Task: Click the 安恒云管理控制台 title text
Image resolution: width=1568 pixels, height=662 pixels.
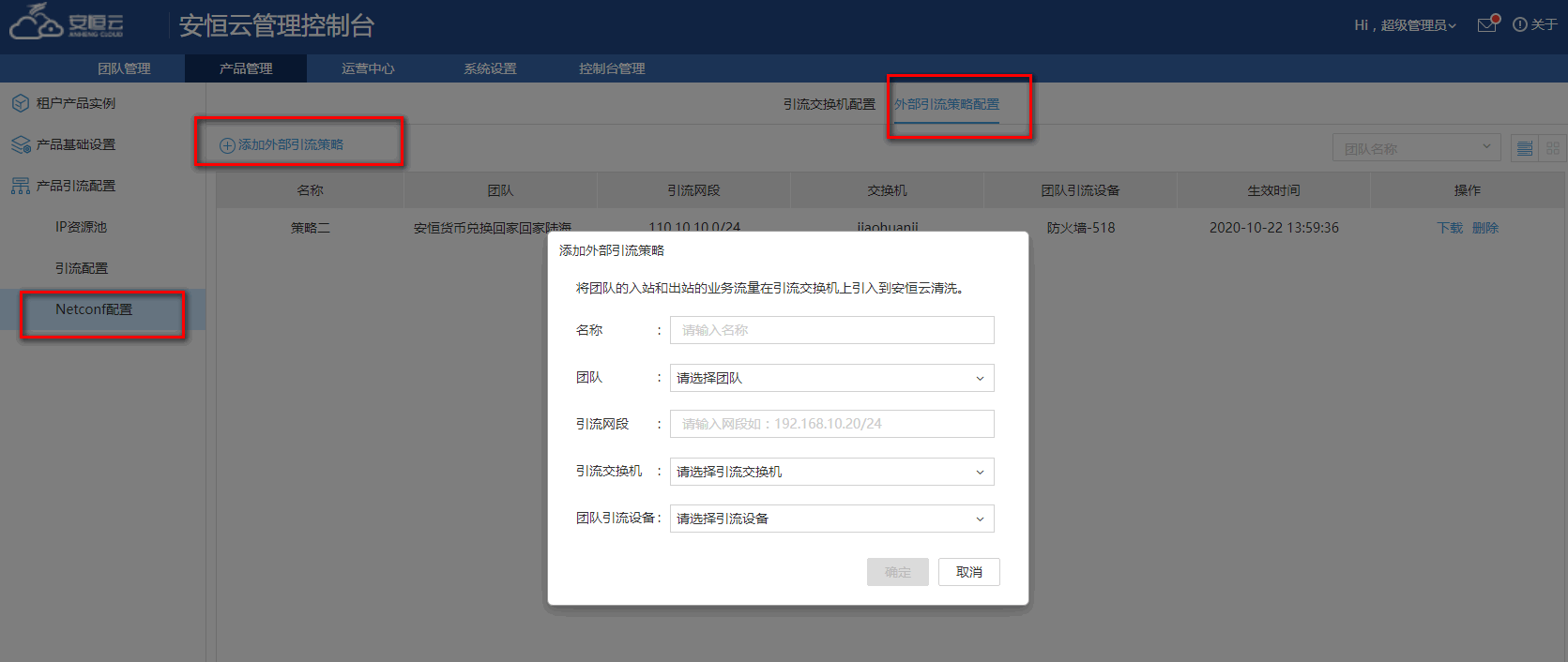Action: point(277,25)
